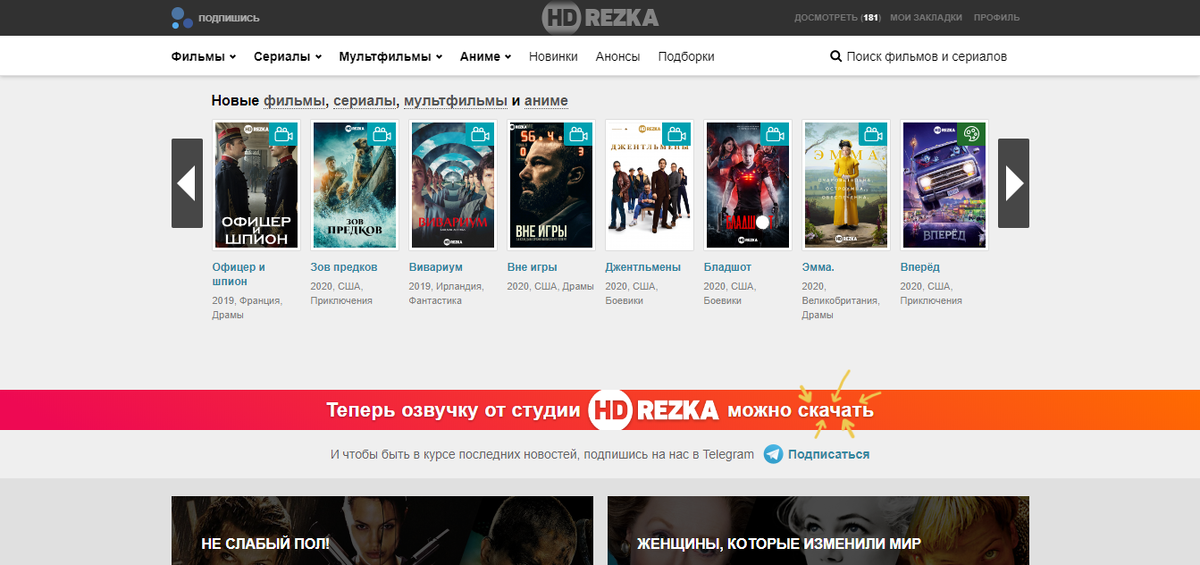
Task: Click camera badge on Бладшот poster
Action: point(775,134)
